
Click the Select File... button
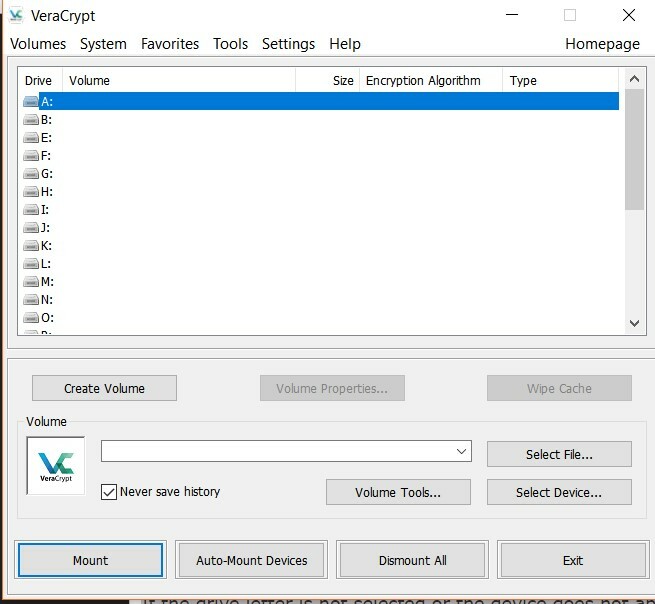[559, 454]
